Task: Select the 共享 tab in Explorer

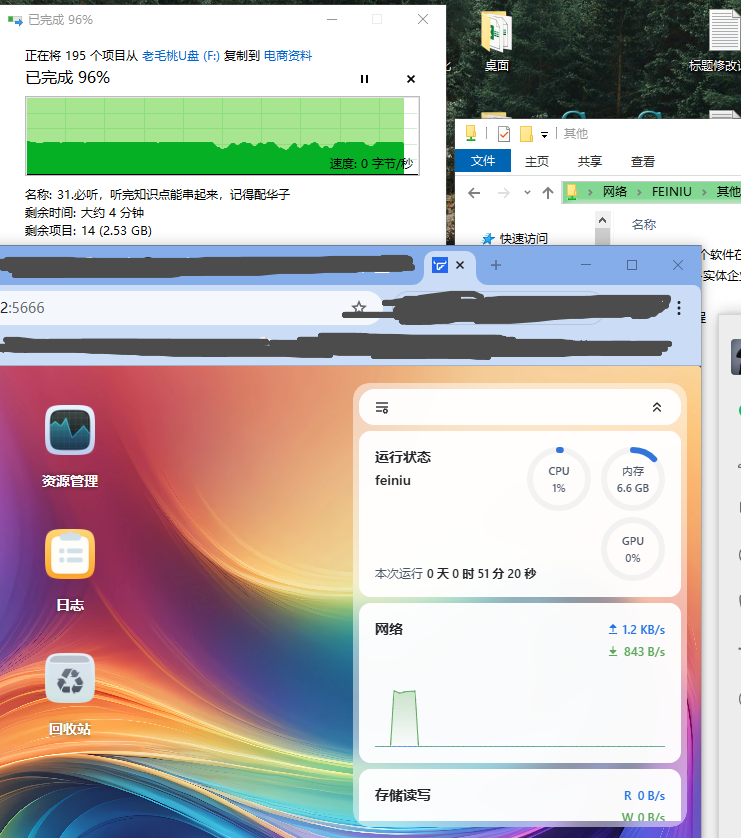Action: pos(590,161)
